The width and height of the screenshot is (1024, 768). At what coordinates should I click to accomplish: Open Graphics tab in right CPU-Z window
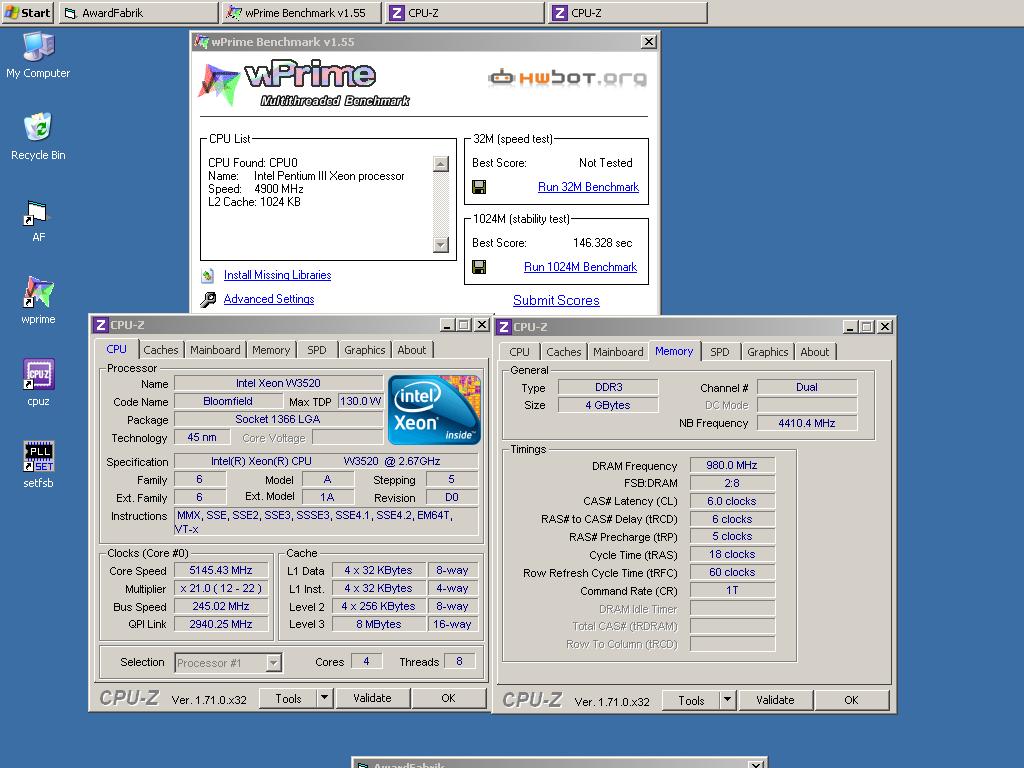coord(767,352)
